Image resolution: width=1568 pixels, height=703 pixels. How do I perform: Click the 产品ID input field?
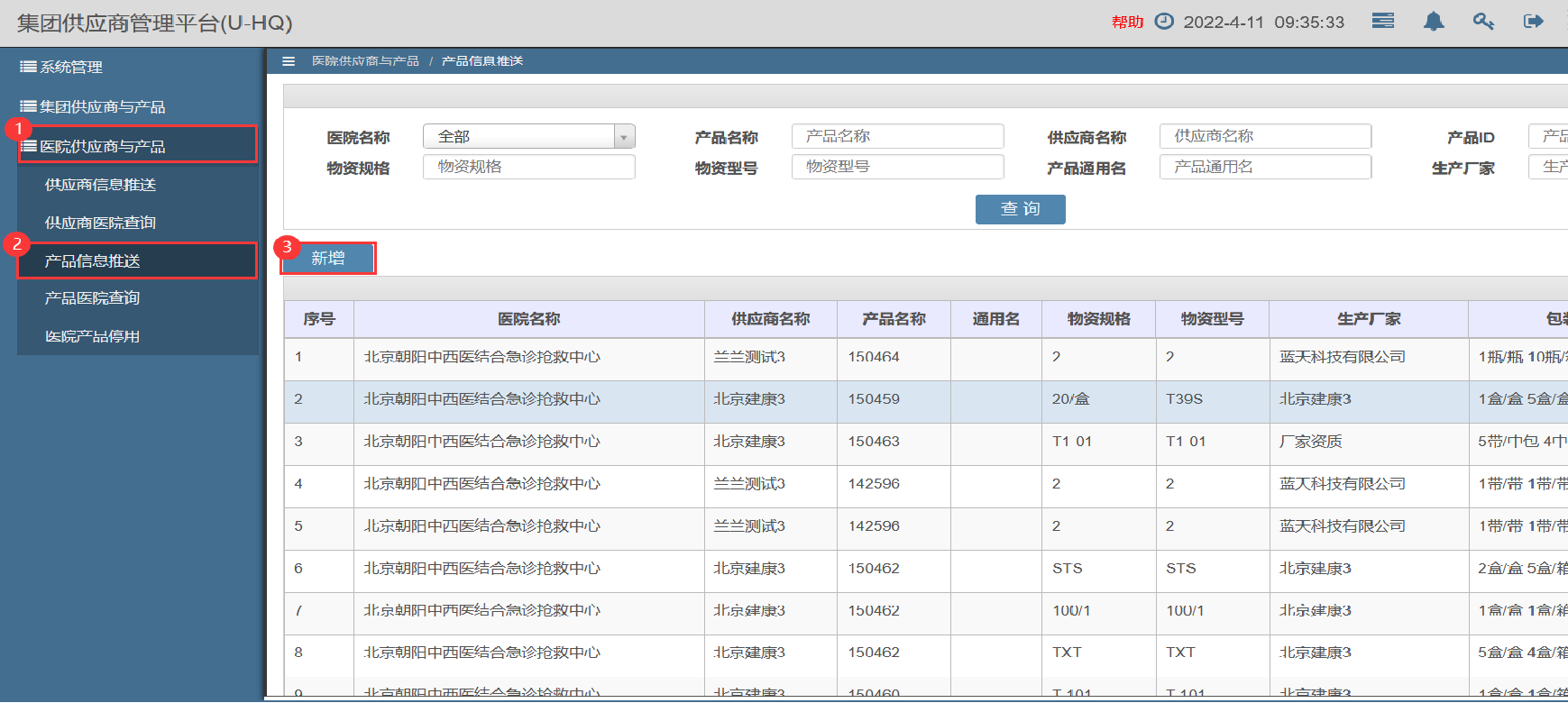point(1548,136)
